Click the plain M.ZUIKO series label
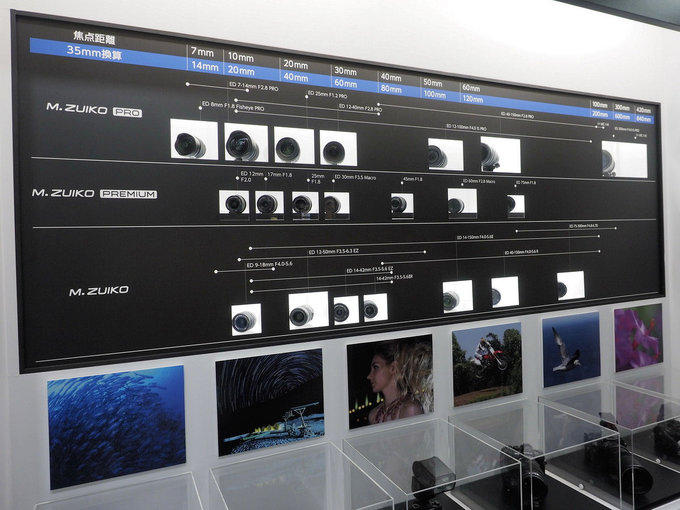Image resolution: width=680 pixels, height=510 pixels. coord(99,291)
